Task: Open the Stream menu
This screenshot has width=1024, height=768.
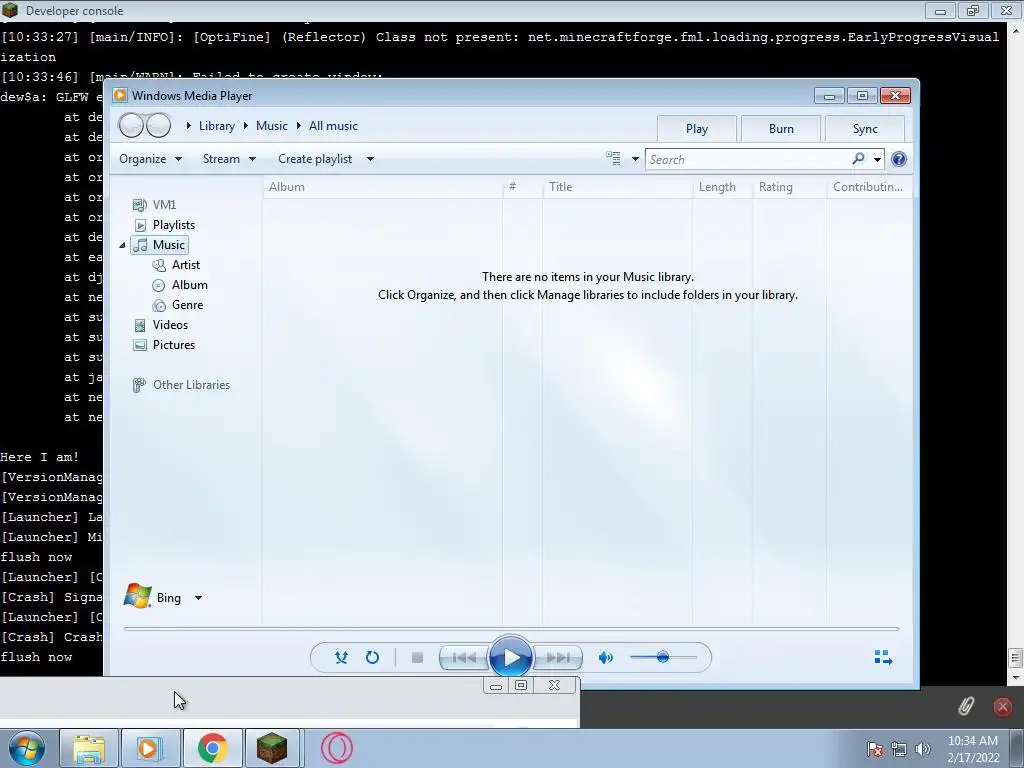Action: 229,159
